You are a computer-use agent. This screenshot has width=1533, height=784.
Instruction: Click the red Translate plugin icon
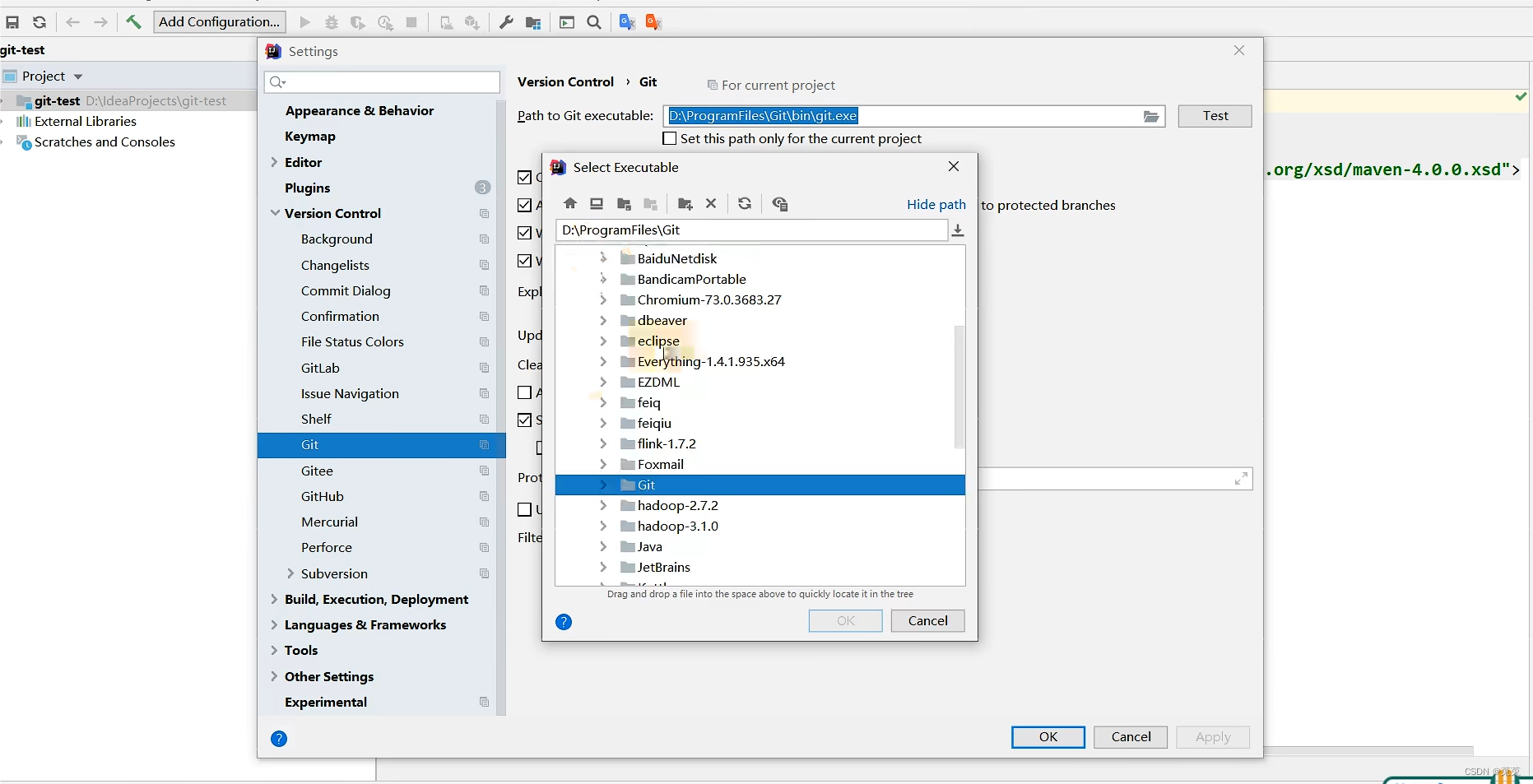(x=653, y=22)
